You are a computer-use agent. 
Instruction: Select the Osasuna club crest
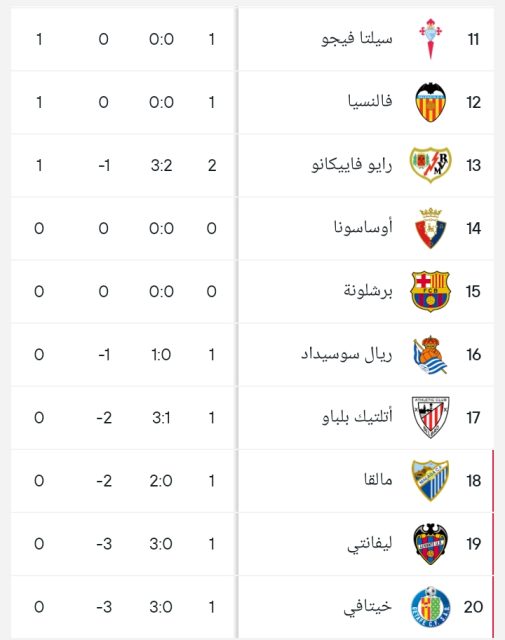click(430, 228)
